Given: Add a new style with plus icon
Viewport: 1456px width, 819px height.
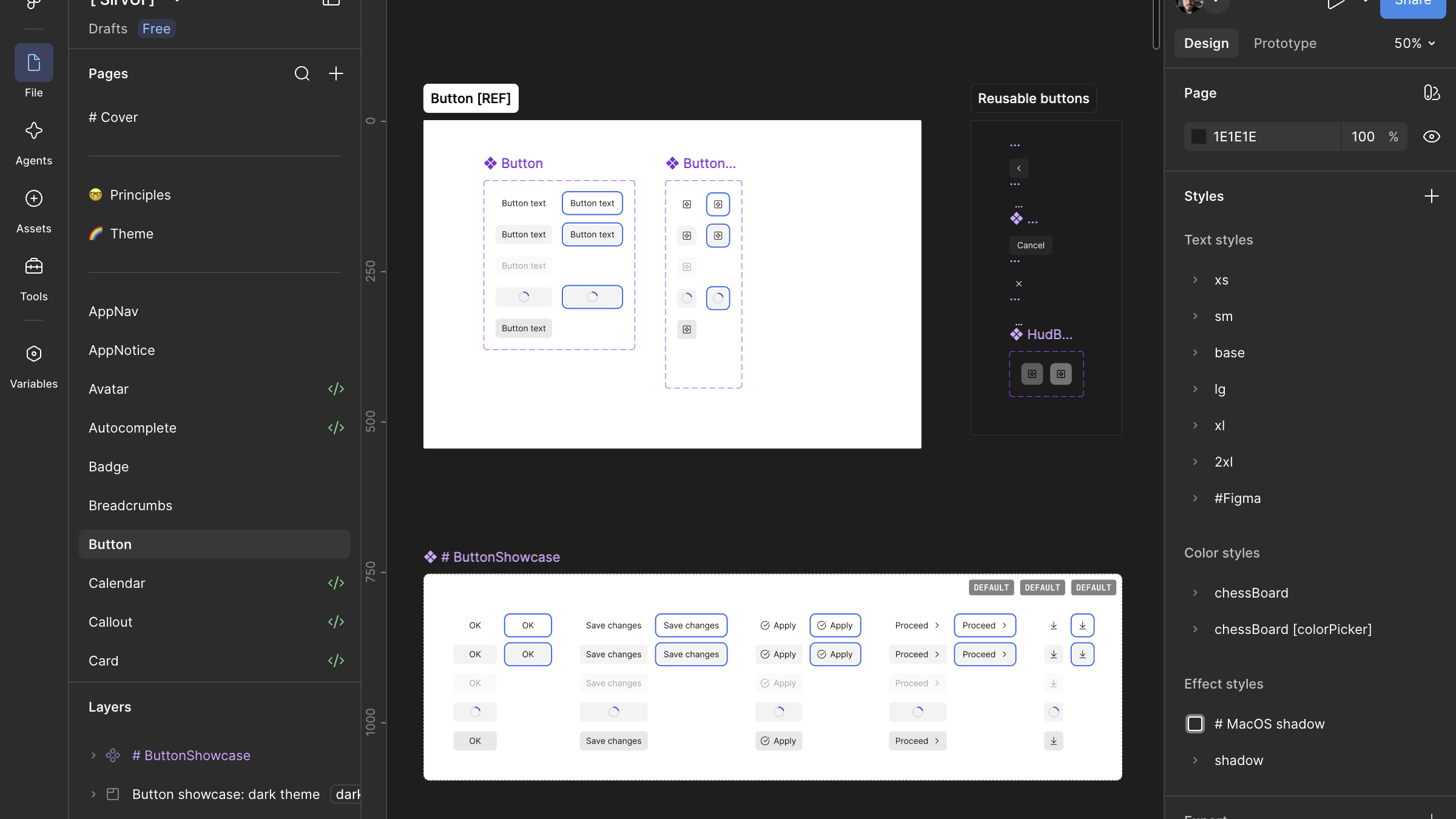Looking at the screenshot, I should pyautogui.click(x=1432, y=196).
